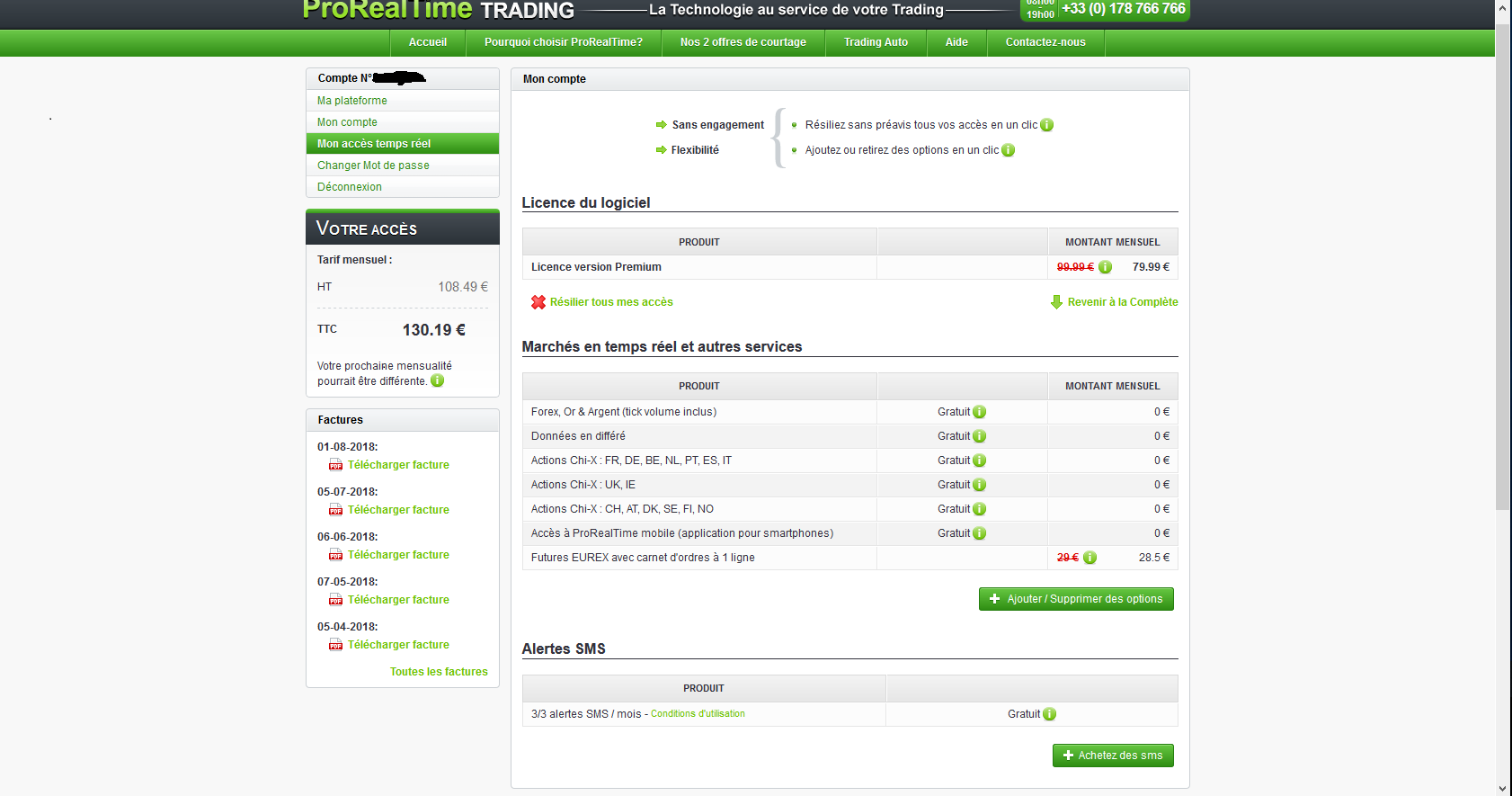This screenshot has width=1512, height=796.
Task: Click info icon in Forex, Or & Argent row
Action: 980,412
